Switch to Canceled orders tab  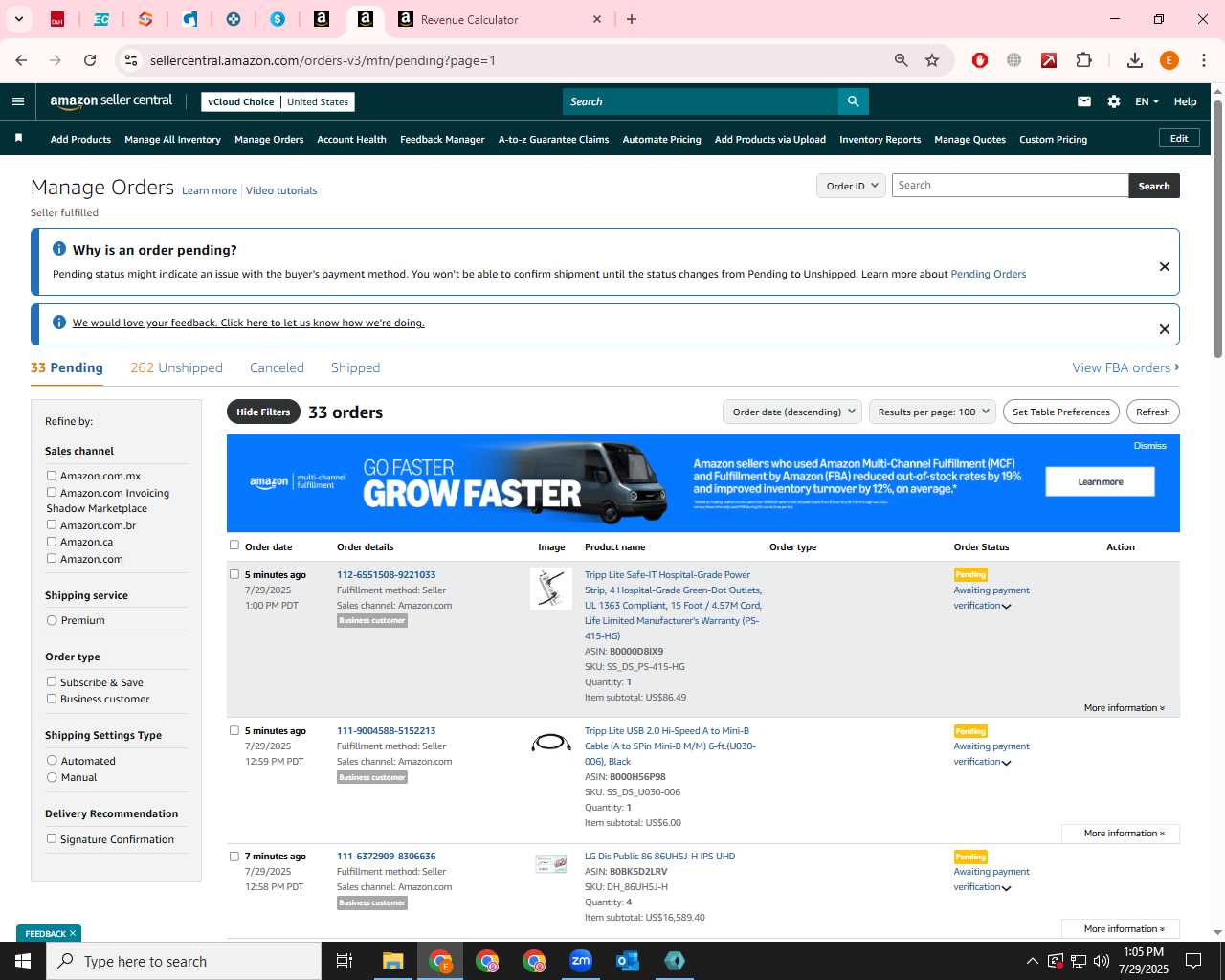point(277,367)
